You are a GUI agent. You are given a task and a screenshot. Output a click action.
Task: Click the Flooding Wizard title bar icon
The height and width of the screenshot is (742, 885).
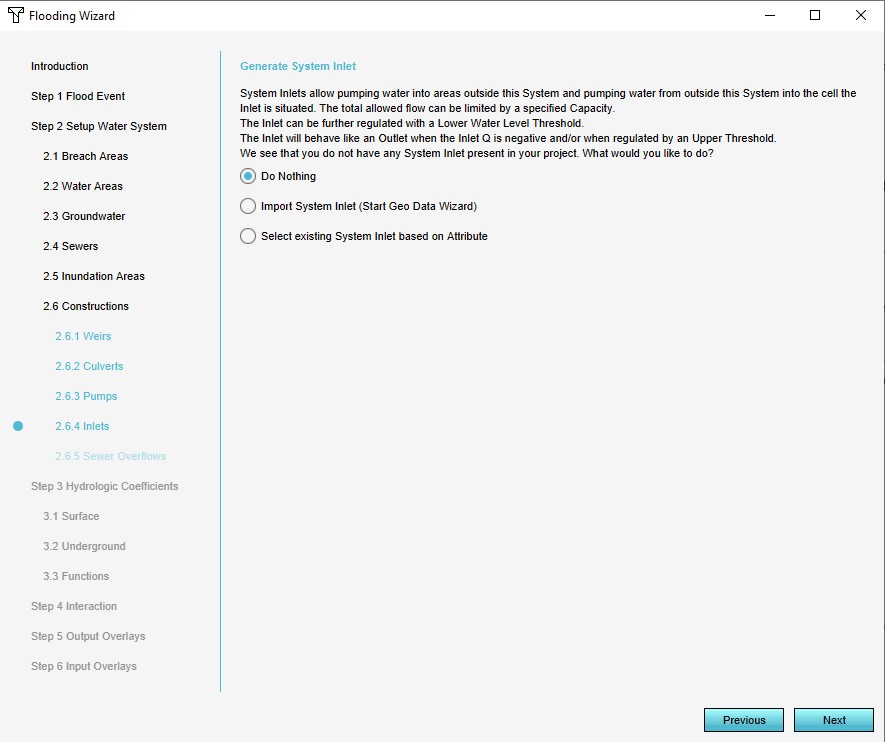point(15,16)
